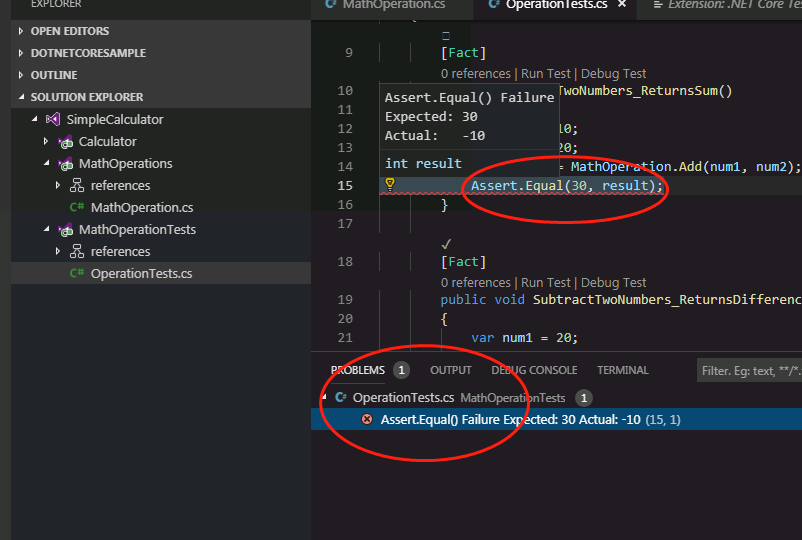802x540 pixels.
Task: Click Debug Test above AddTwoNumbers method
Action: pyautogui.click(x=613, y=74)
